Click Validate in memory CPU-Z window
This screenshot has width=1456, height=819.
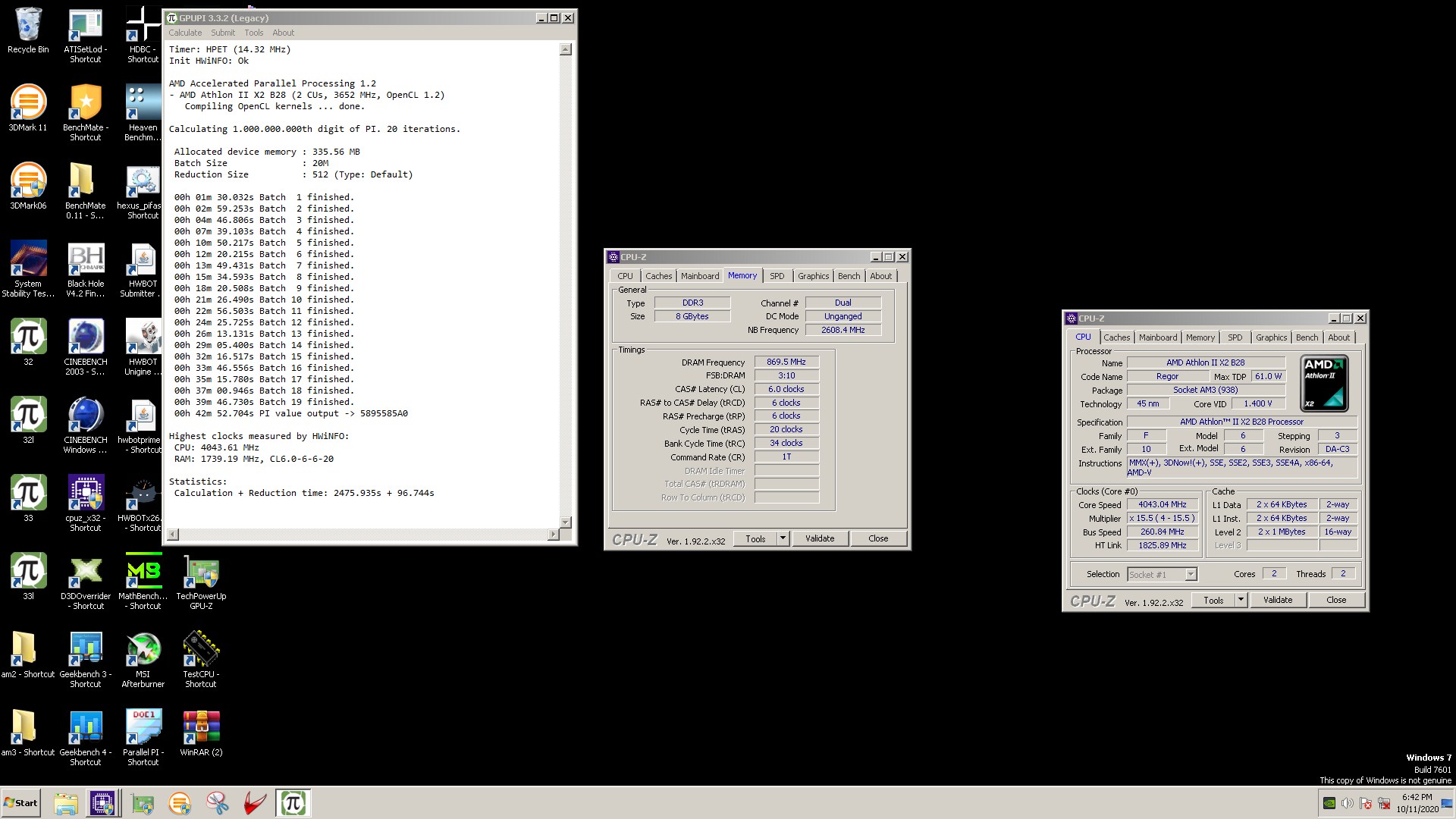(819, 538)
